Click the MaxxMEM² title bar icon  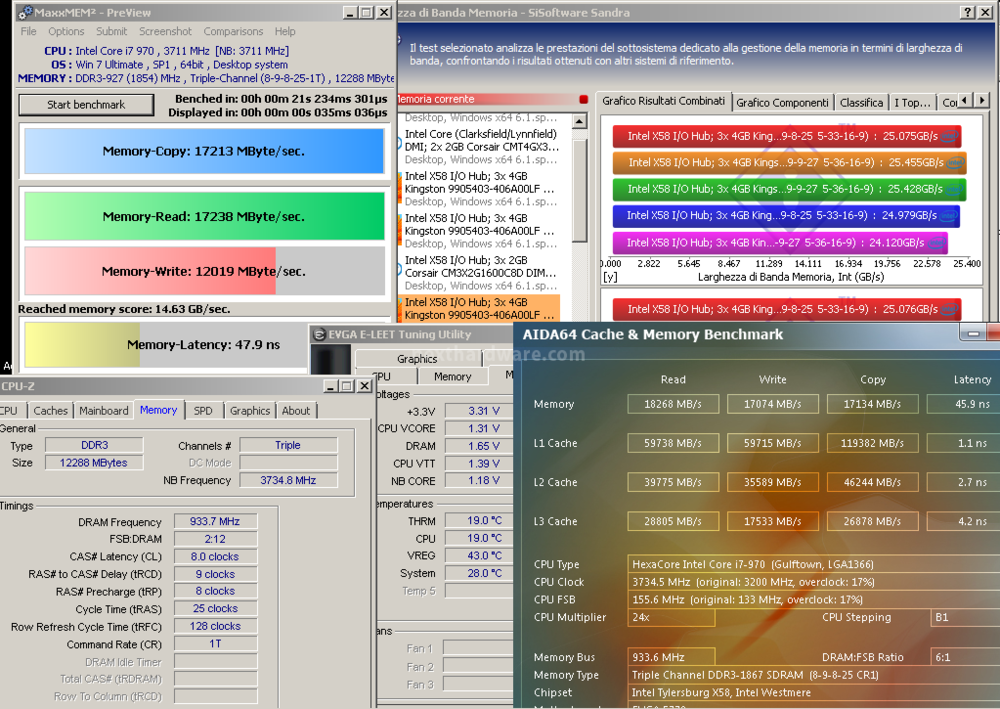coord(26,12)
